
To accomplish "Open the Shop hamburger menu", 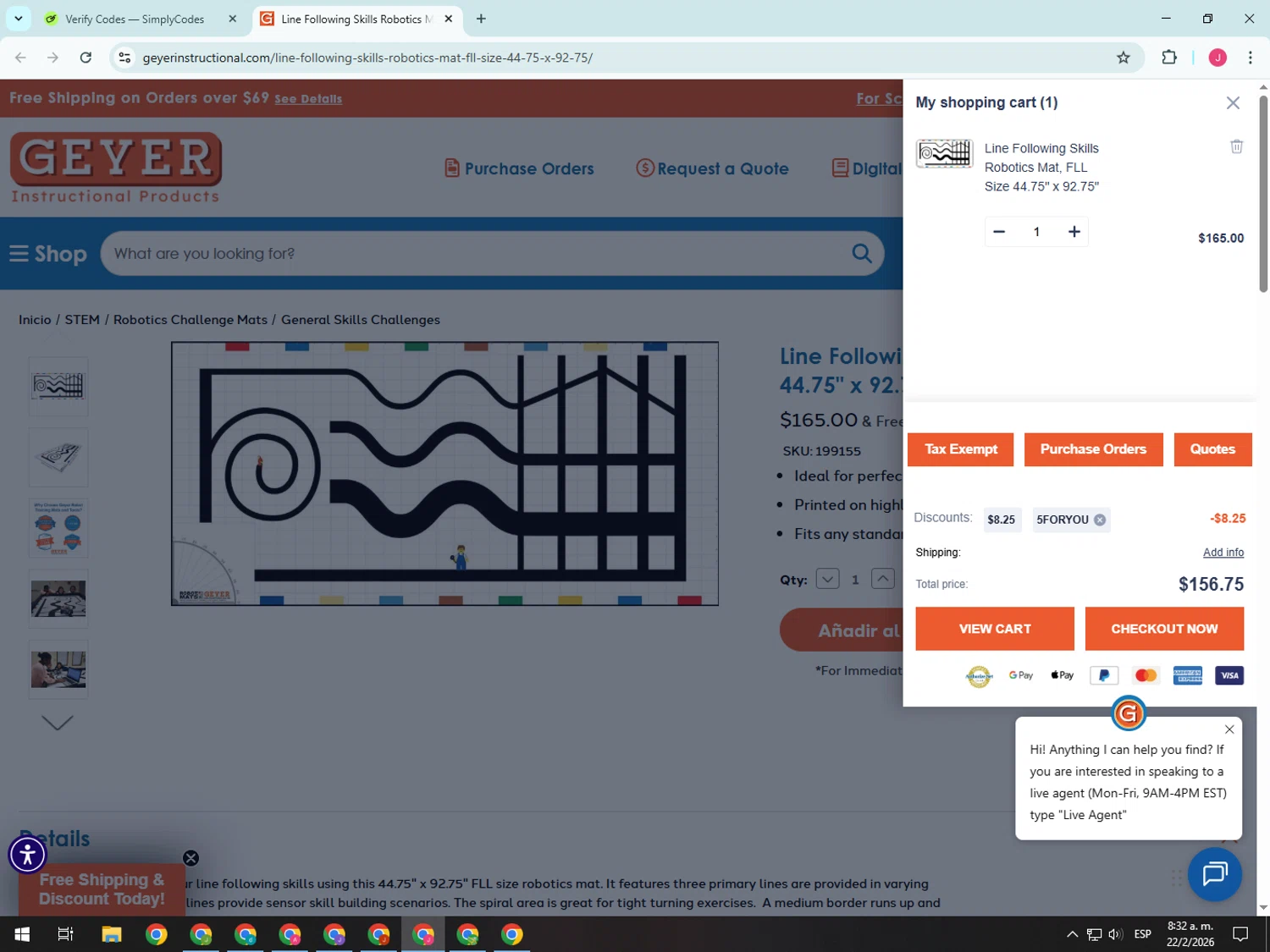I will tap(48, 254).
